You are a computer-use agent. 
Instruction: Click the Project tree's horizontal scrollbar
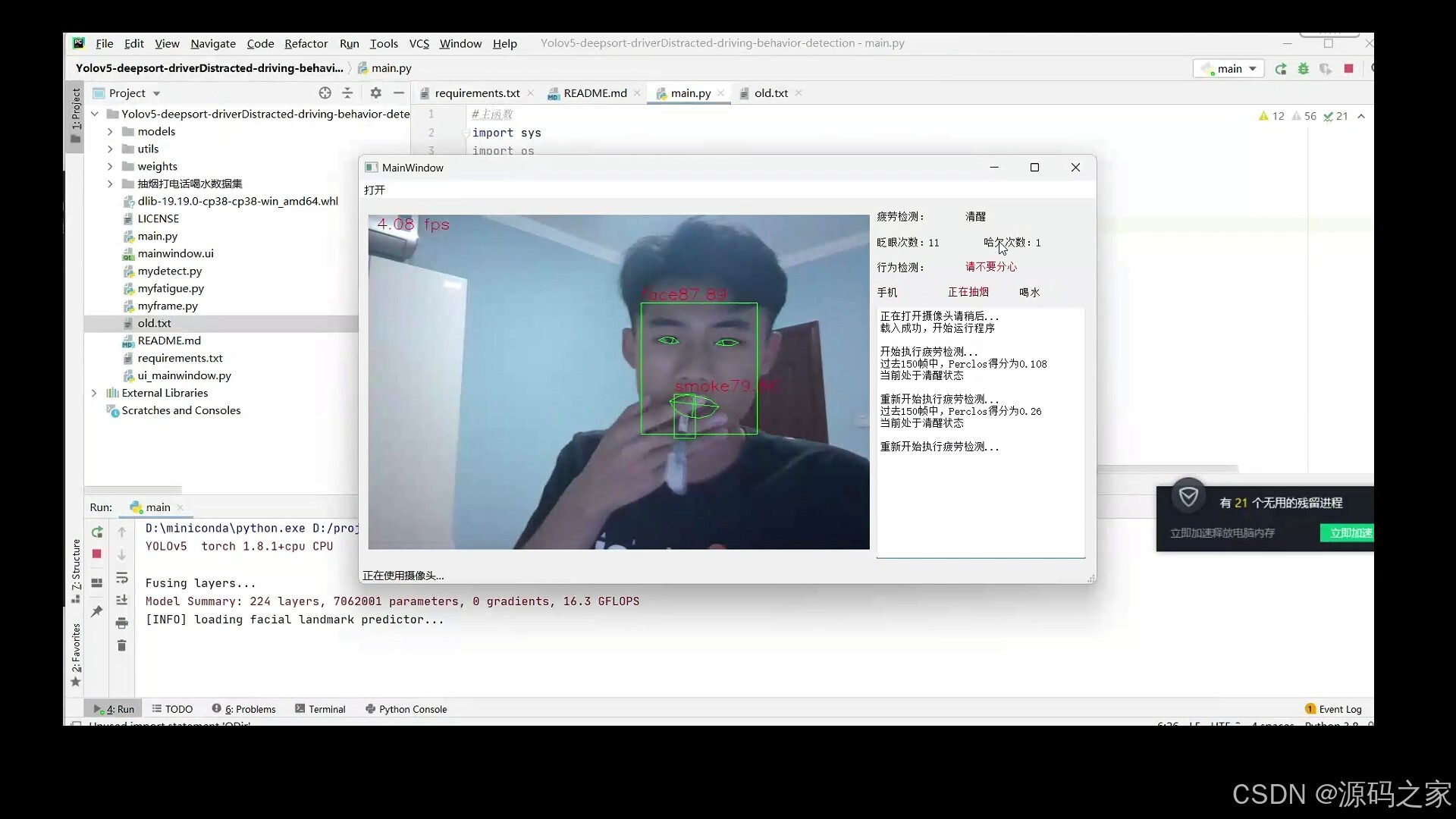[x=133, y=490]
